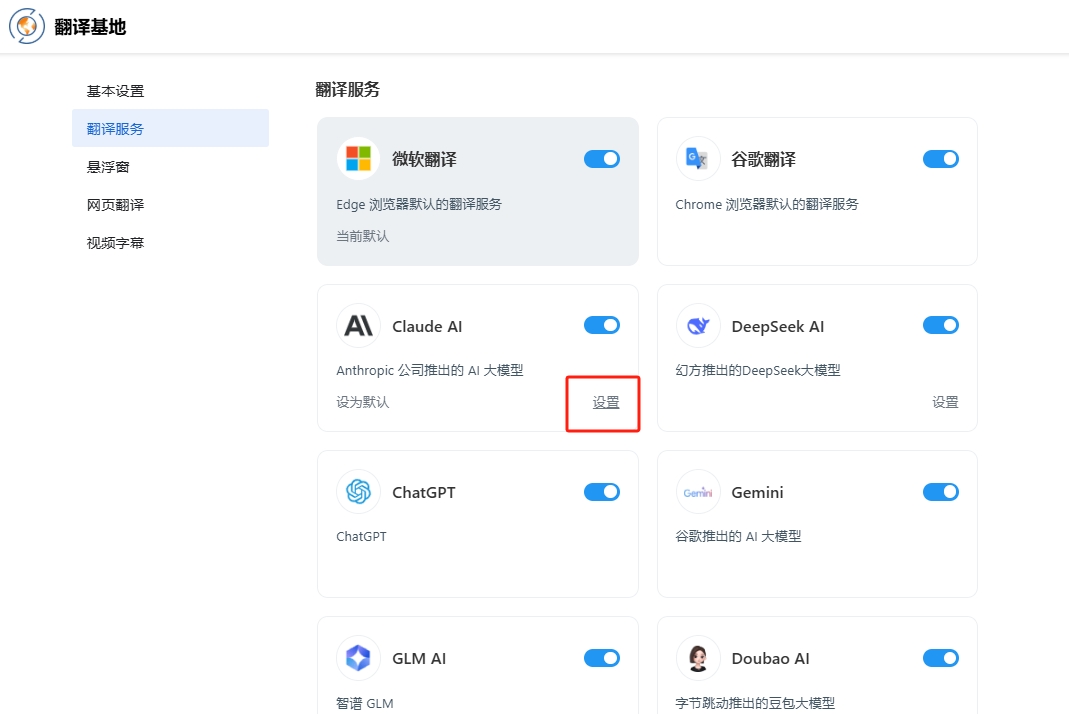Disable the ChatGPT service toggle

(601, 492)
